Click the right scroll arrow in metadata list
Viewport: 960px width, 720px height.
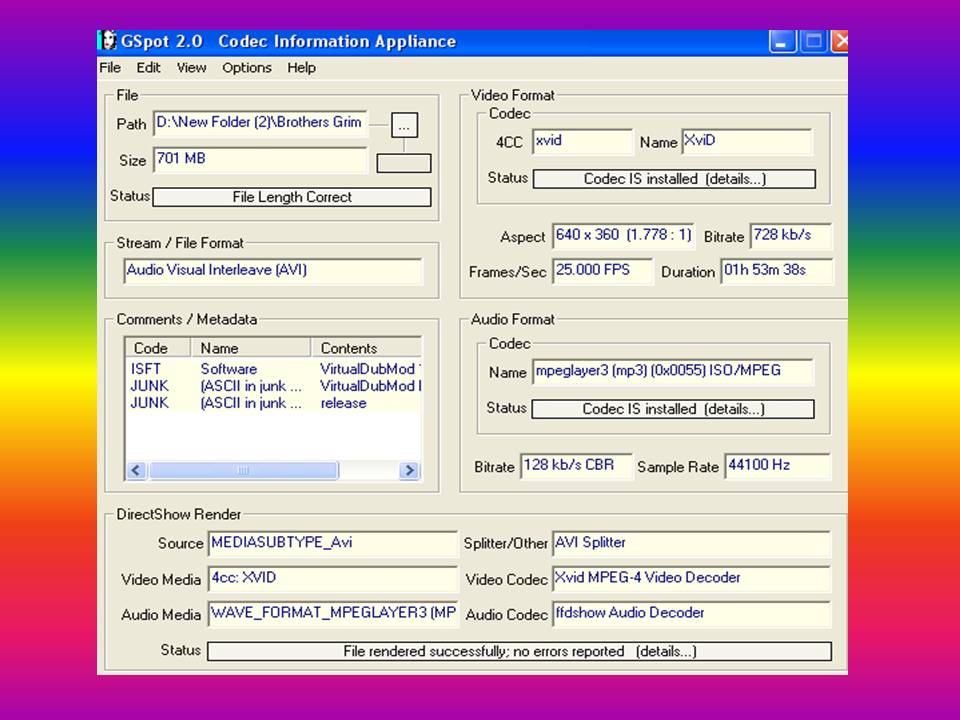410,470
